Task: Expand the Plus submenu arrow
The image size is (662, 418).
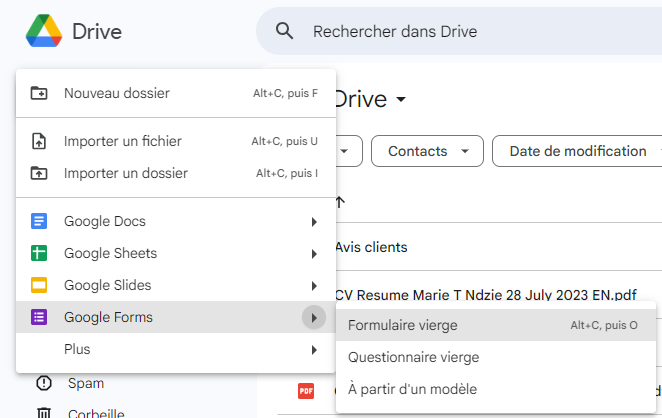Action: click(x=314, y=349)
